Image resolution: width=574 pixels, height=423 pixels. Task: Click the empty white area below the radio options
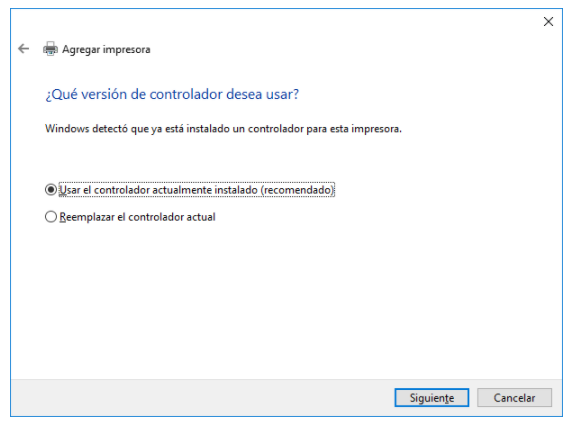(286, 300)
